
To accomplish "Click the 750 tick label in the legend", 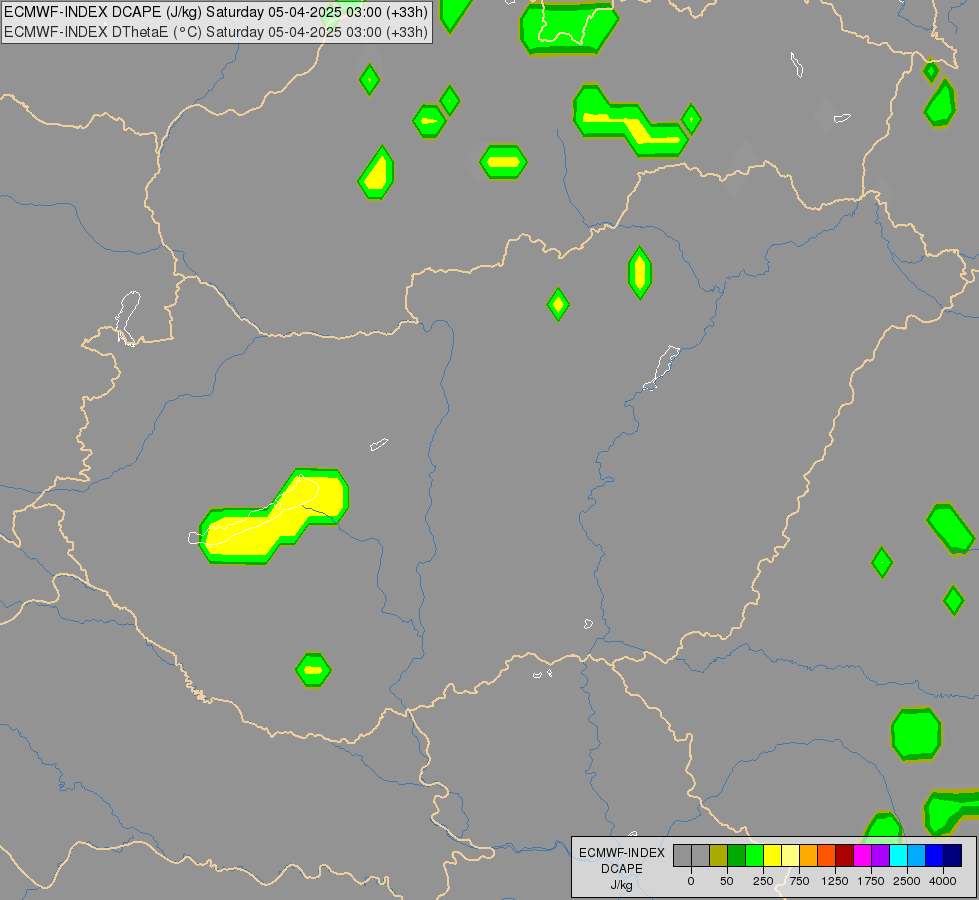I will [799, 881].
